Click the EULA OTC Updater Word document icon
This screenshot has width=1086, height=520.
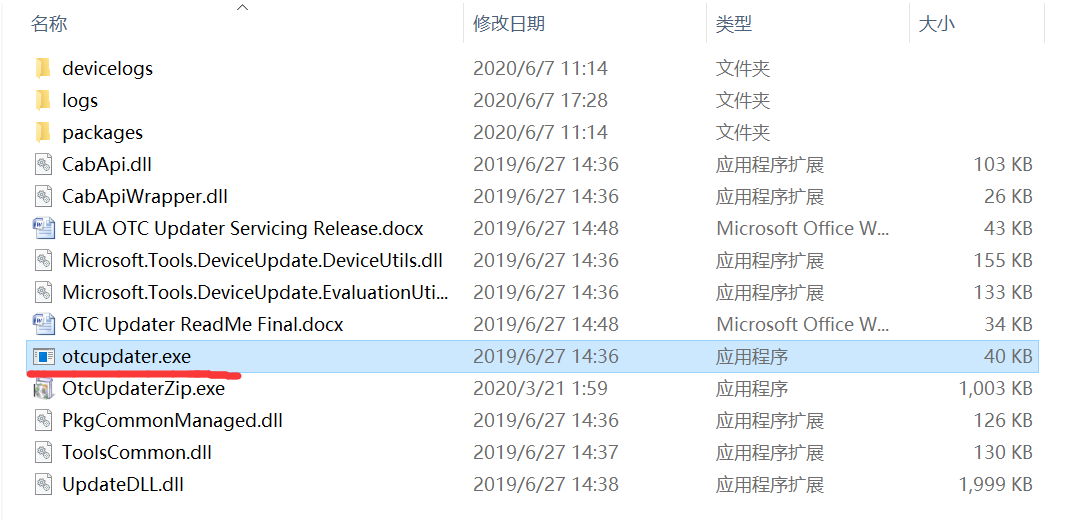click(x=43, y=228)
